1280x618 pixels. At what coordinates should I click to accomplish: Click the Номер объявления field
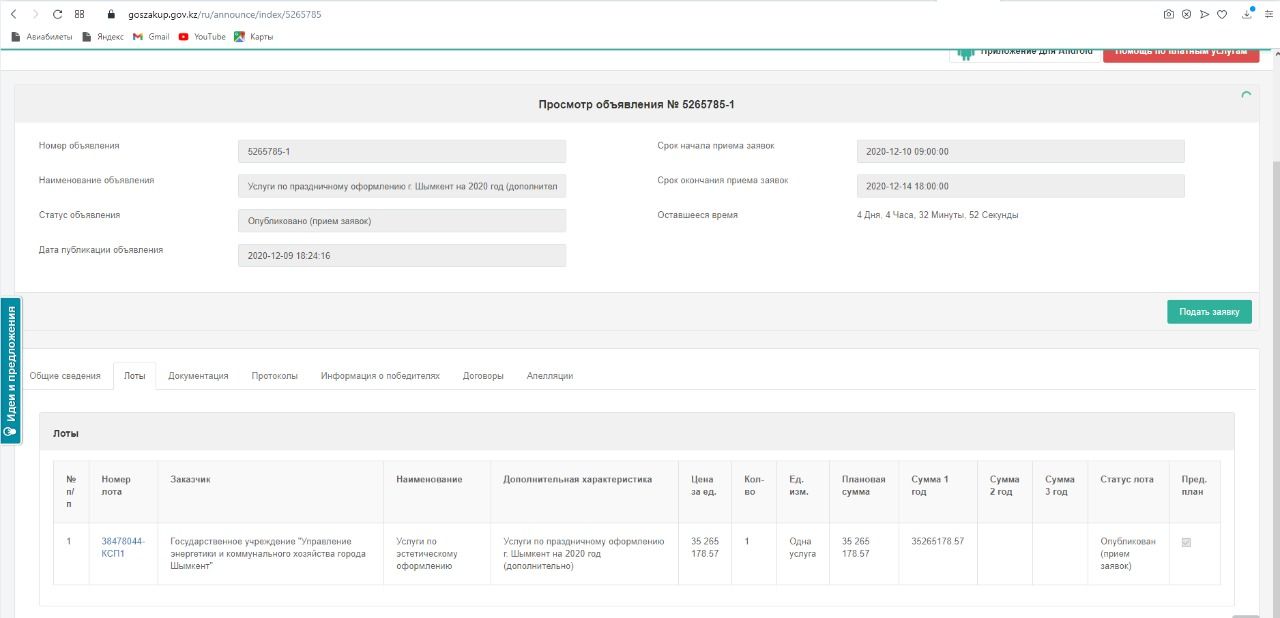pos(402,152)
